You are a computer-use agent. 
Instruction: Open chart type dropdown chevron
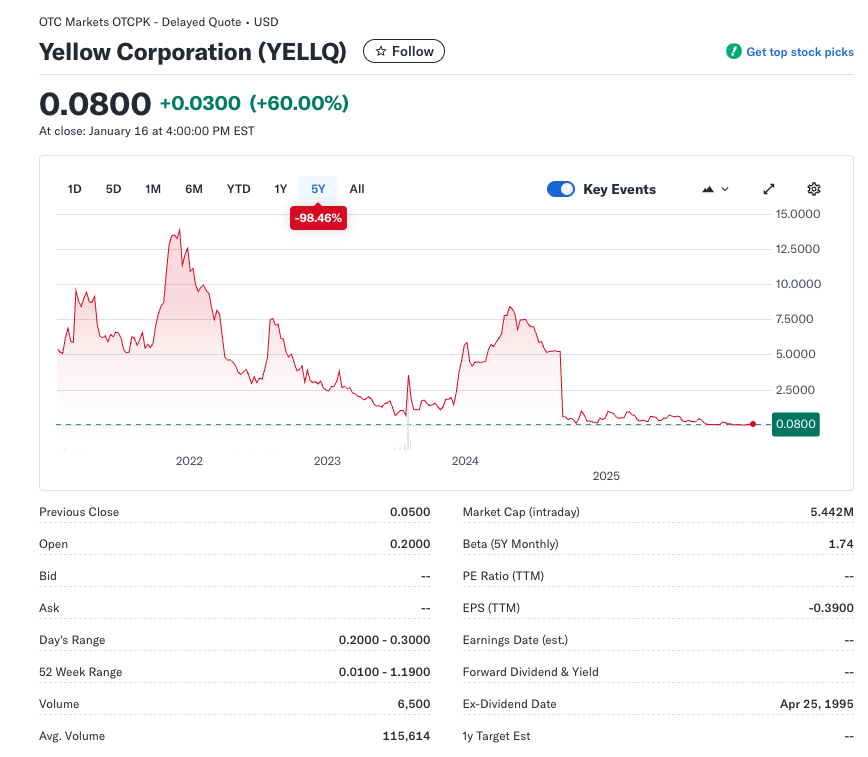coord(725,189)
